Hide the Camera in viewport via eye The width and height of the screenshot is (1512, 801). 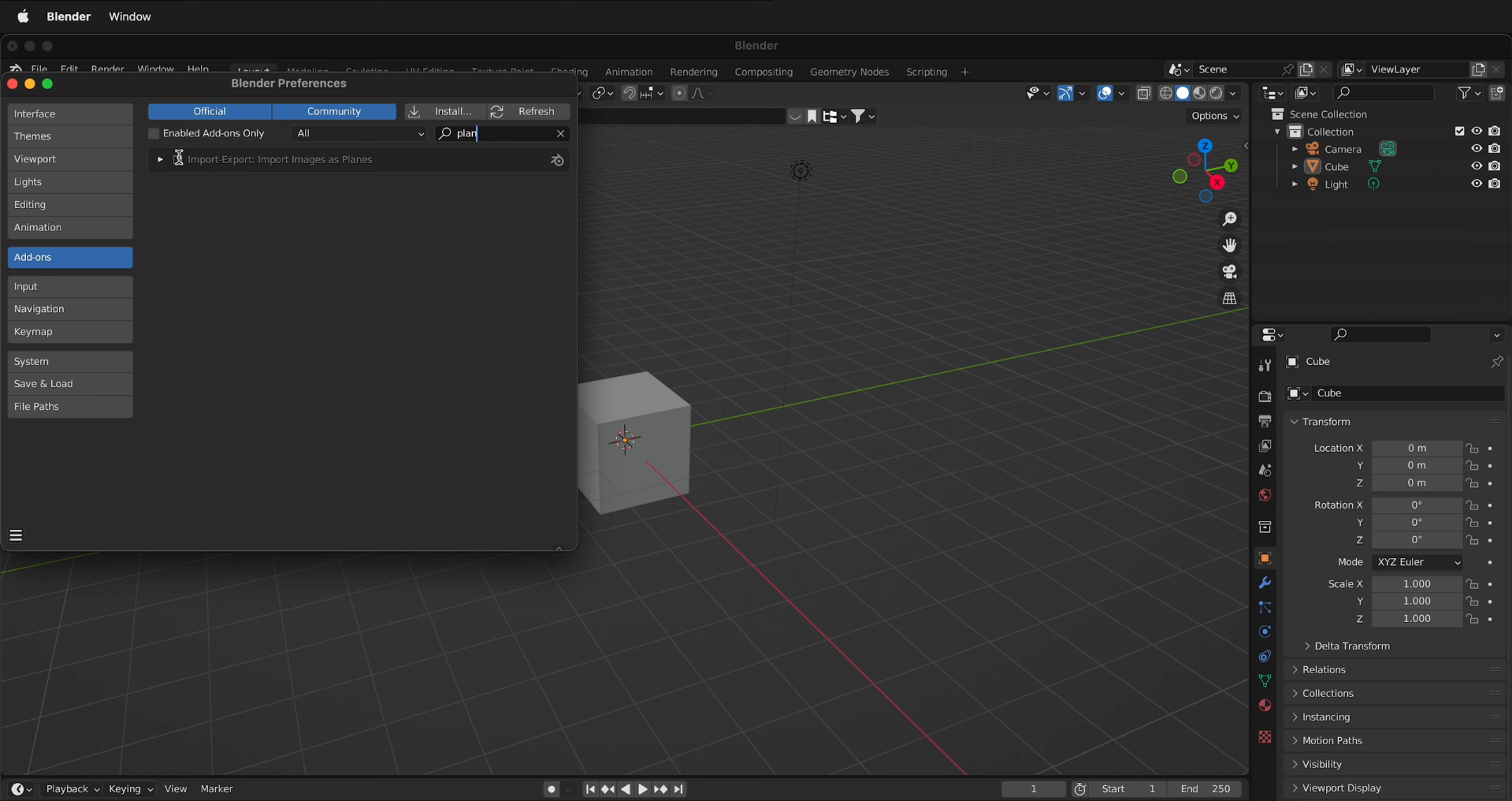(x=1477, y=149)
